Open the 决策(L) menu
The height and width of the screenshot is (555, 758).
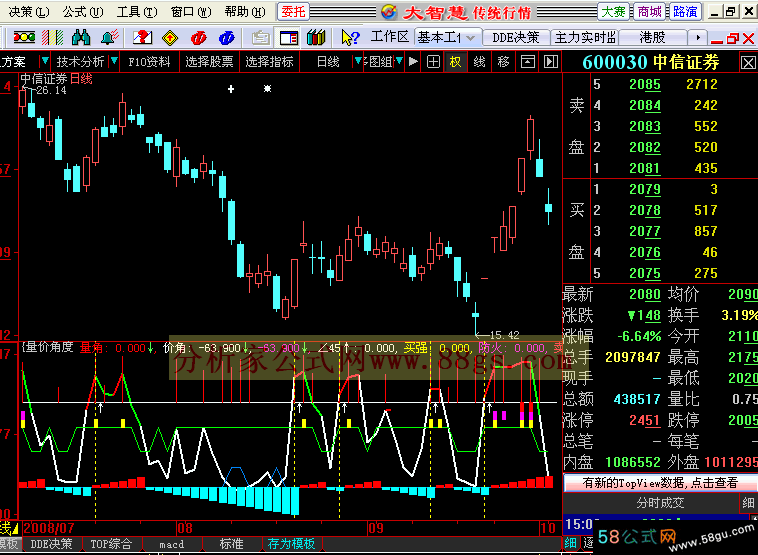tap(29, 12)
